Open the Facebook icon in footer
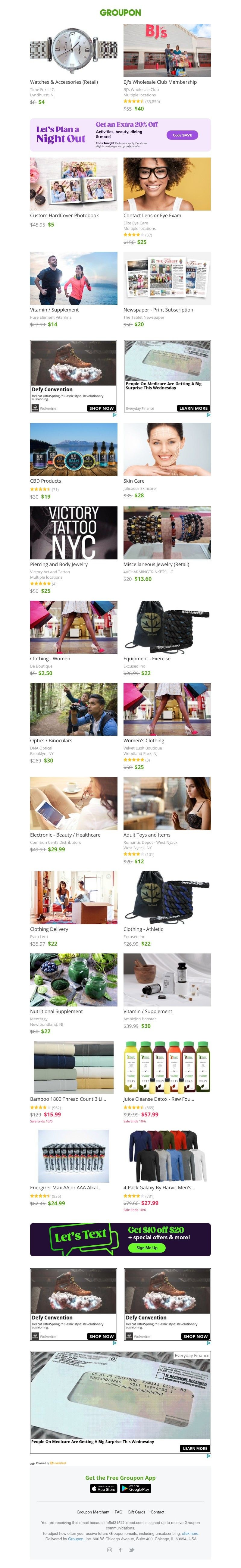The width and height of the screenshot is (241, 1568). click(x=120, y=1550)
